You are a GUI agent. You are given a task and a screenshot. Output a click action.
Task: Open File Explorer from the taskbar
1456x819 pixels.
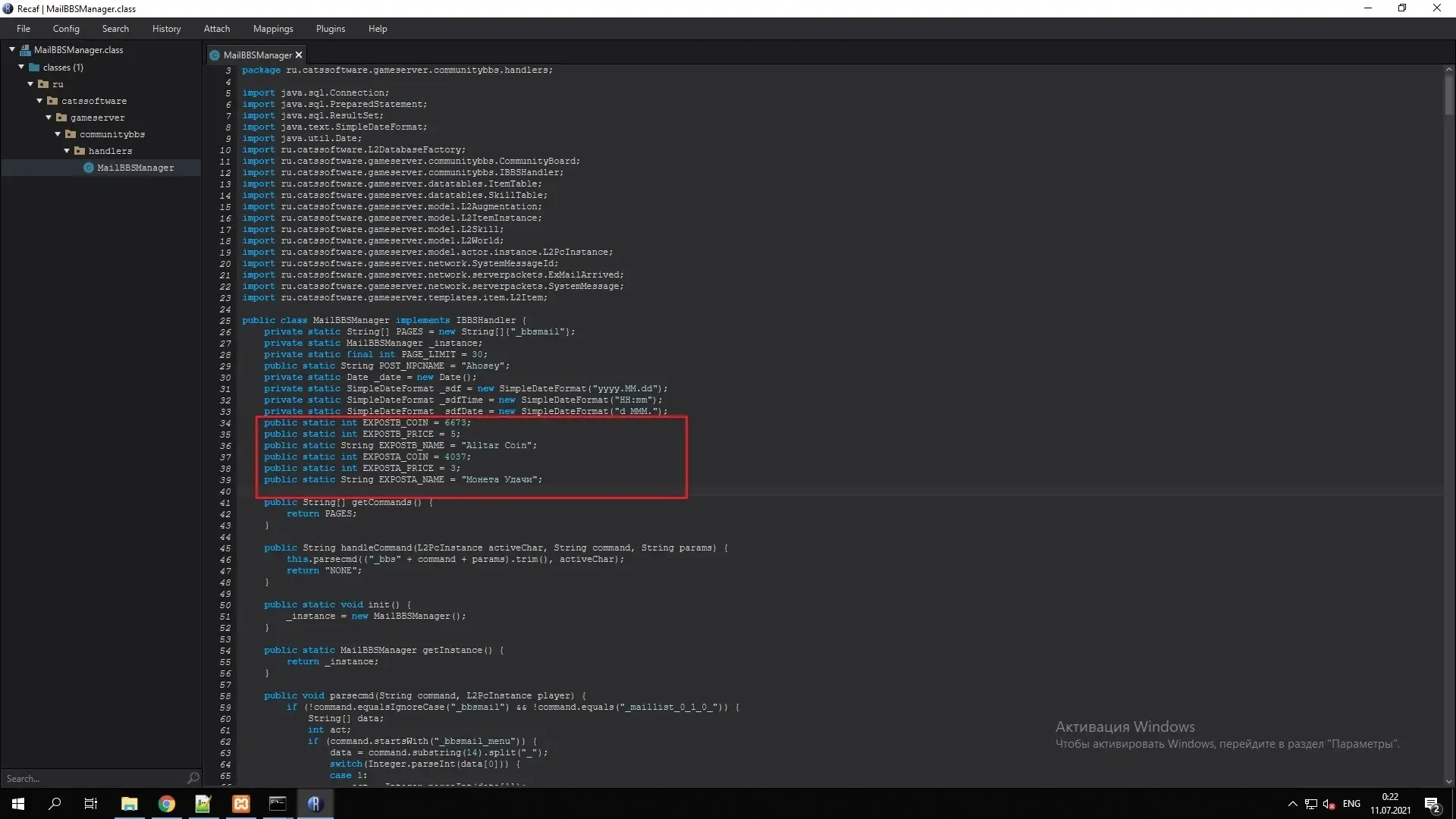[x=129, y=804]
